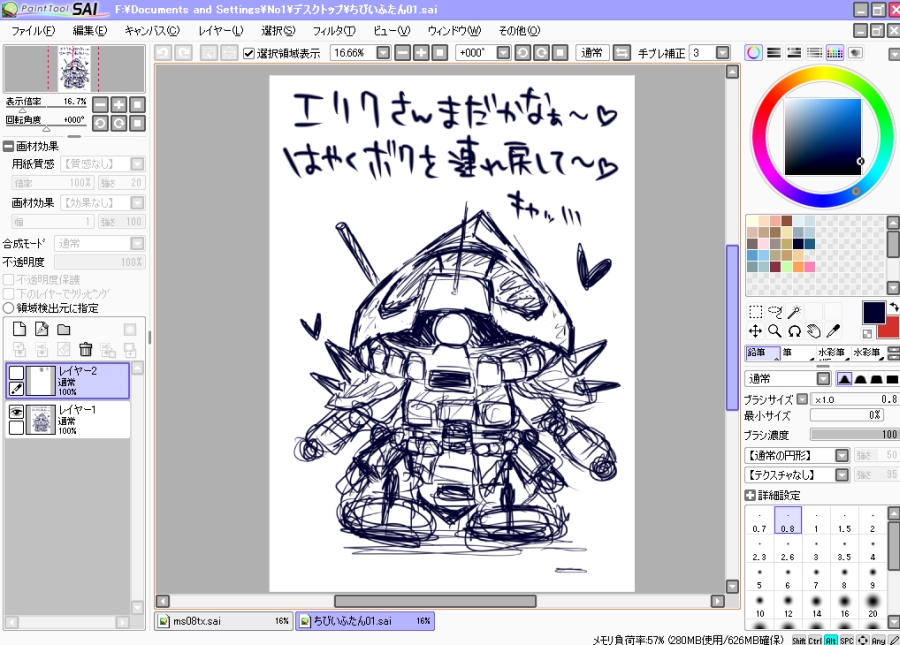Click the canvas horizontal scrollbar thumb

[435, 601]
